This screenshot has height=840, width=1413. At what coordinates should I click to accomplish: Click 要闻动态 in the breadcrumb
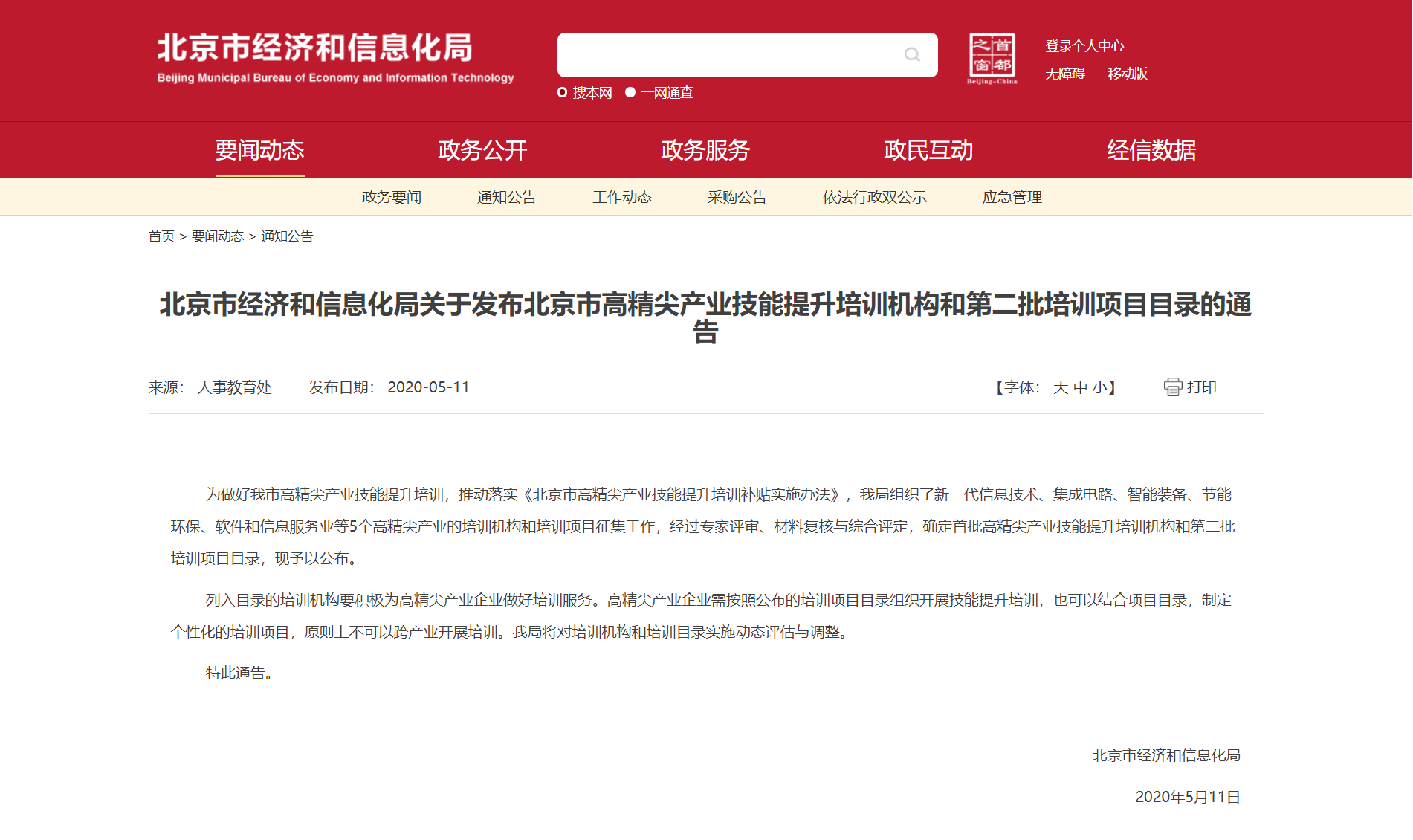pyautogui.click(x=218, y=236)
